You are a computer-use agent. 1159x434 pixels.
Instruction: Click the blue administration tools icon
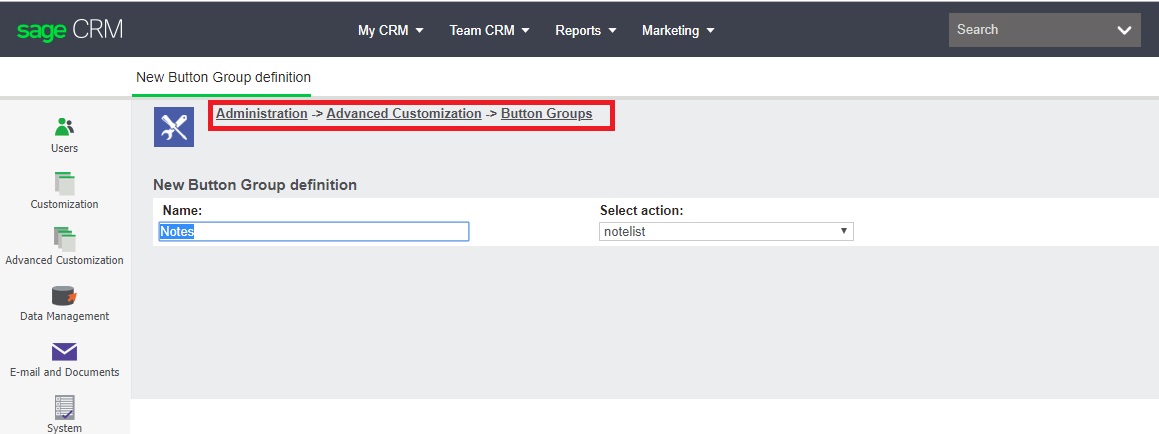click(174, 127)
